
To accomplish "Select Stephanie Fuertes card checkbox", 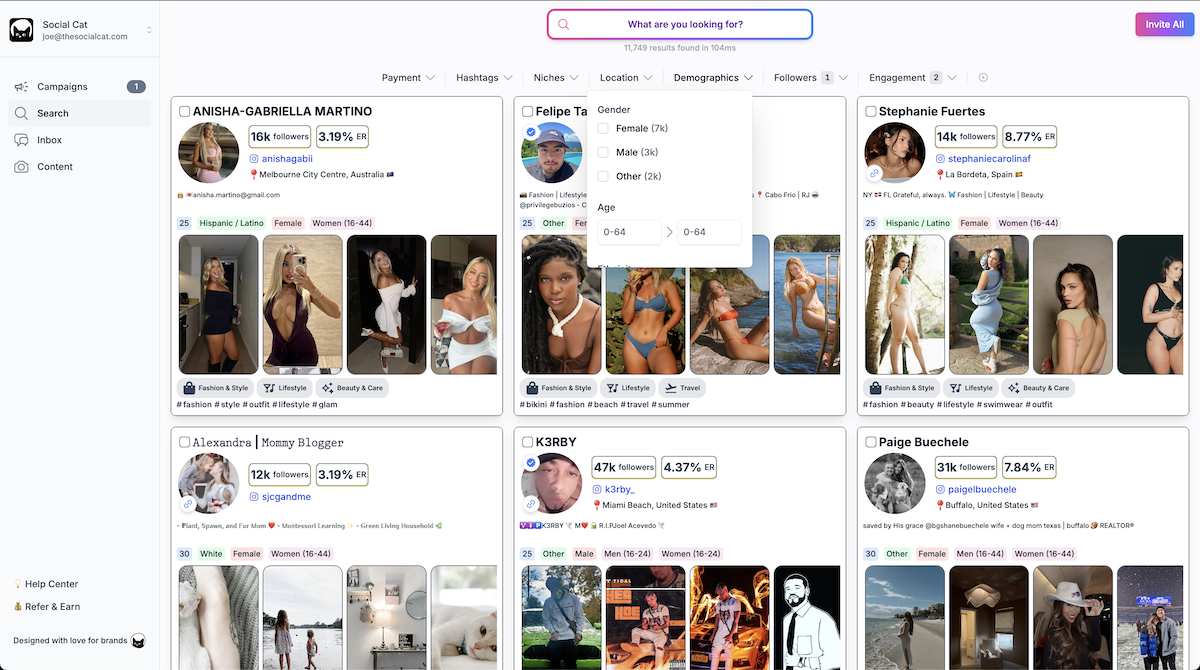I will point(870,111).
